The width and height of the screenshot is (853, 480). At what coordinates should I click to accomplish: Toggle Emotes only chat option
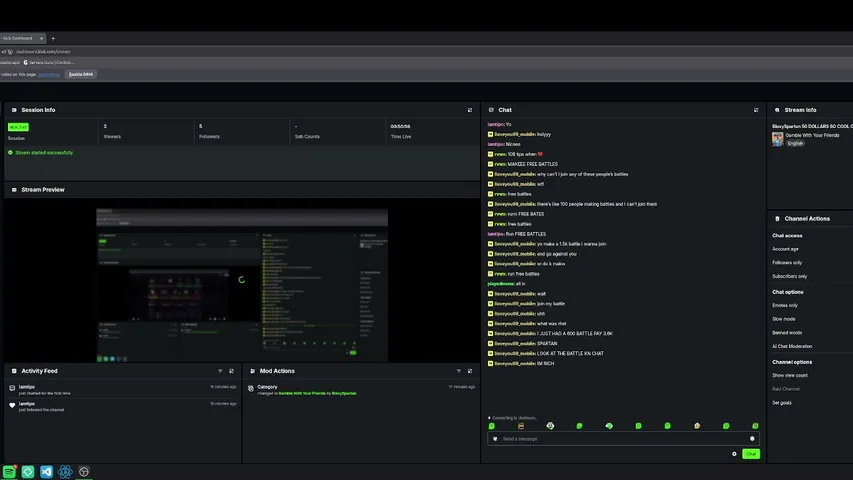[x=785, y=305]
